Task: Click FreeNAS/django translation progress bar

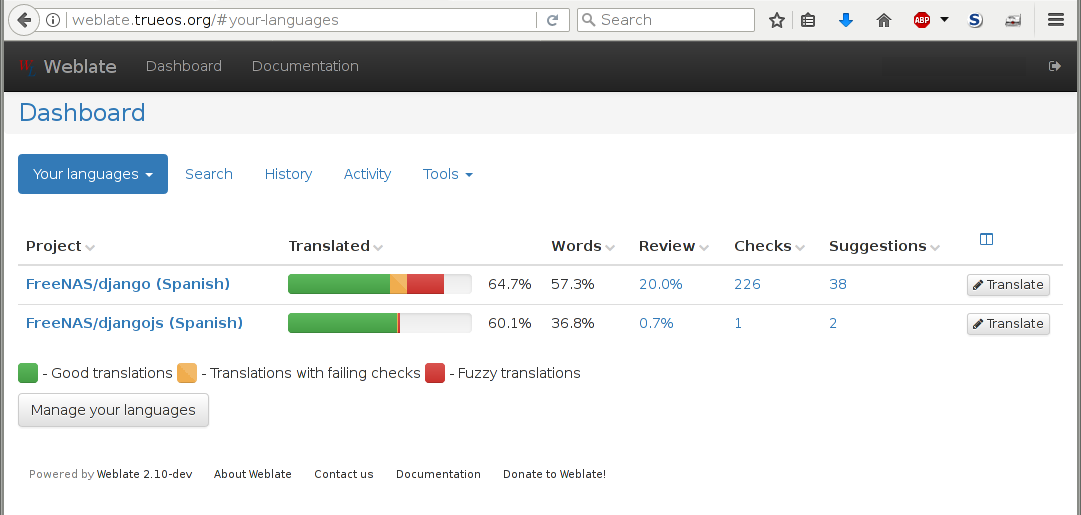Action: pyautogui.click(x=380, y=284)
